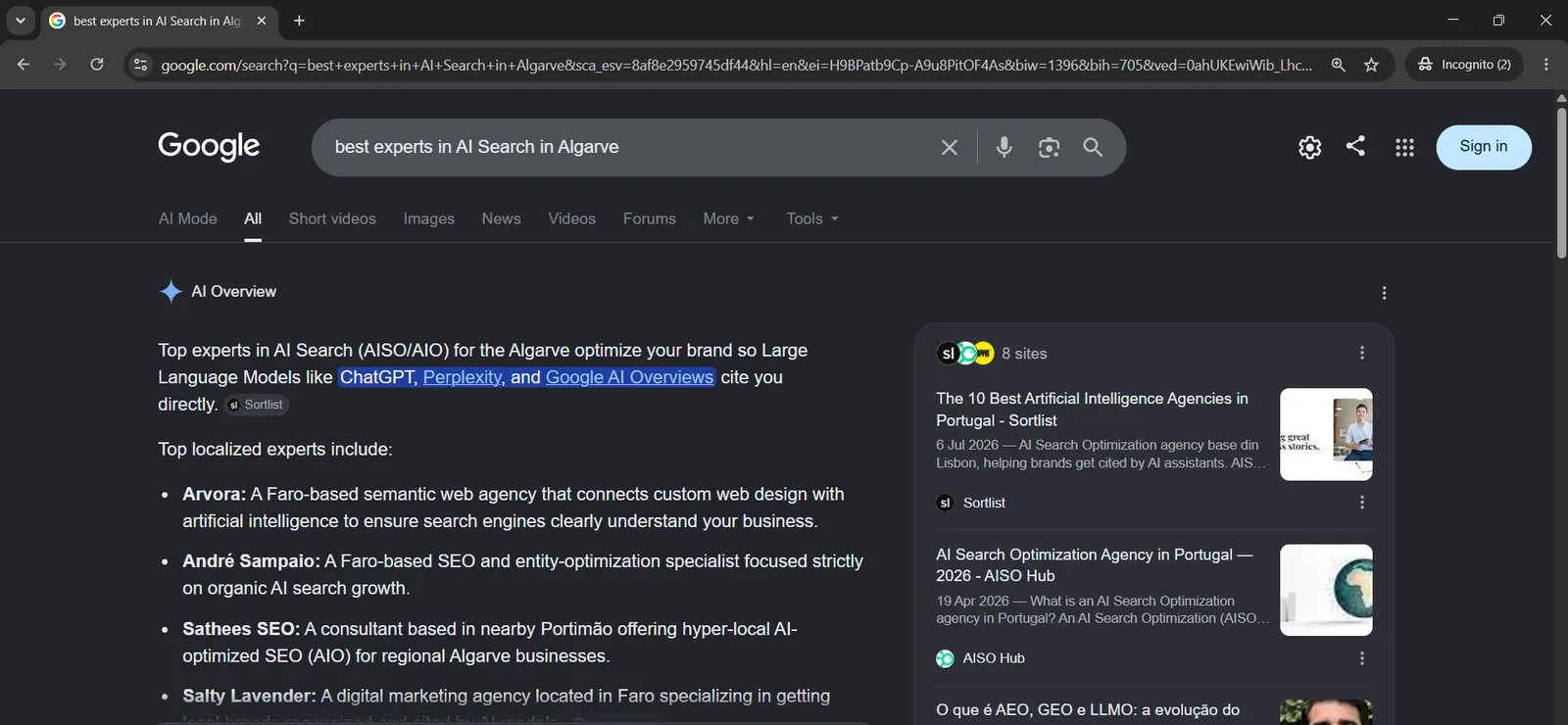
Task: Click the Sortlist source chip
Action: (257, 405)
